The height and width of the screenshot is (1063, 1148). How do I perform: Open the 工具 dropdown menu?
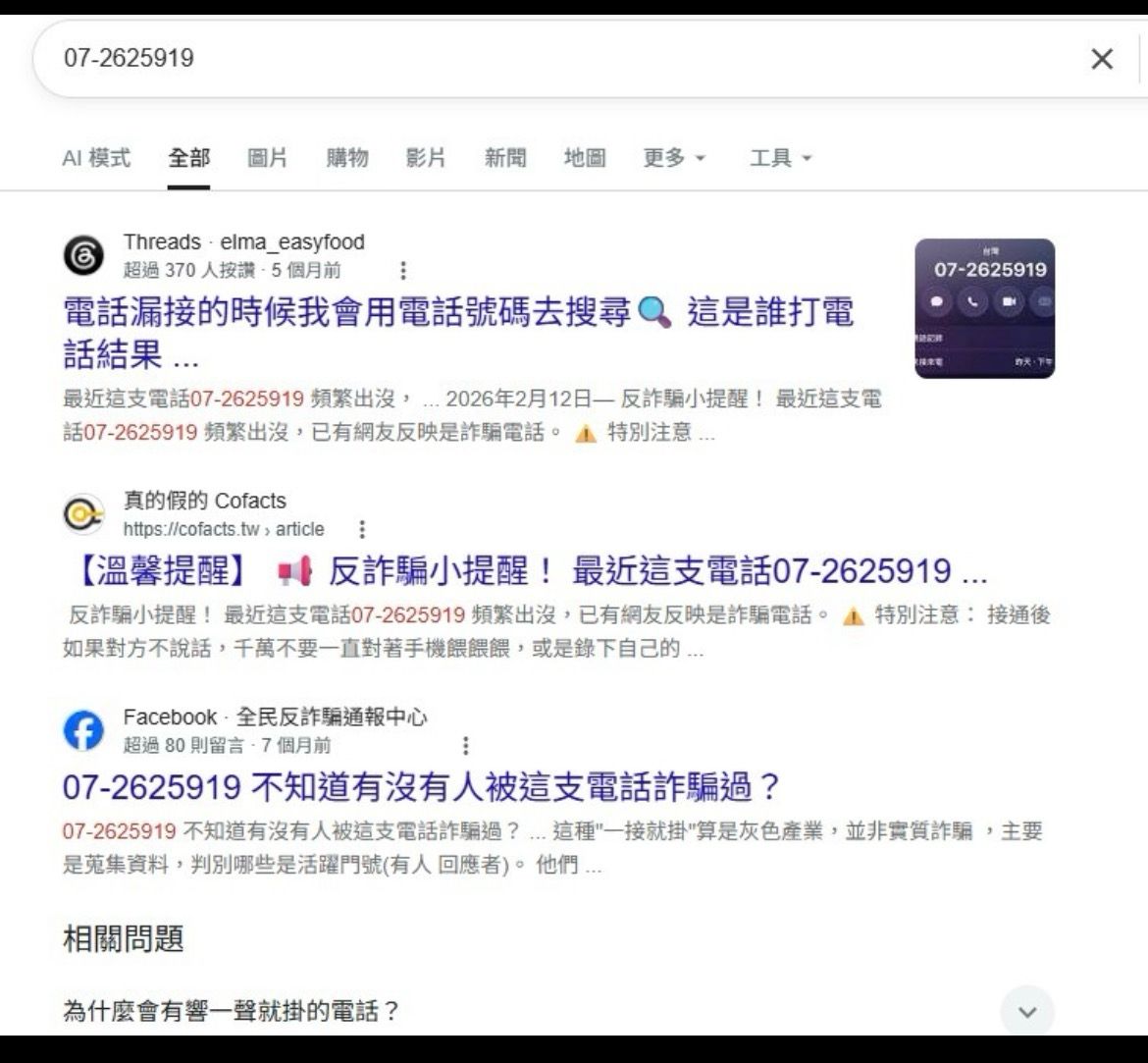coord(780,157)
